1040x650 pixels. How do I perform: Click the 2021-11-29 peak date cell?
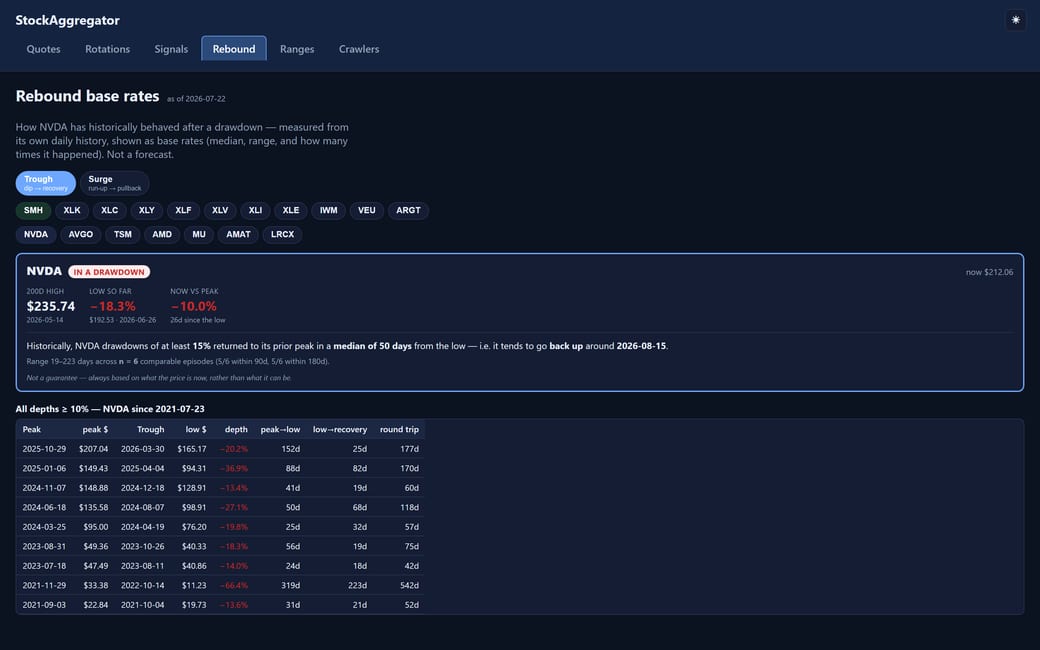(x=44, y=586)
